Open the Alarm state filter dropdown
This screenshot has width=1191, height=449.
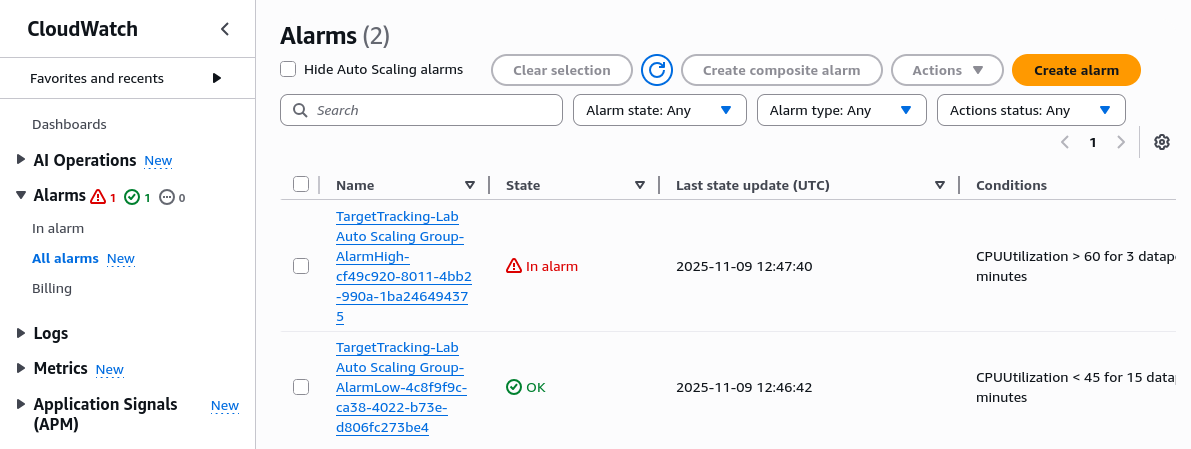click(x=659, y=110)
